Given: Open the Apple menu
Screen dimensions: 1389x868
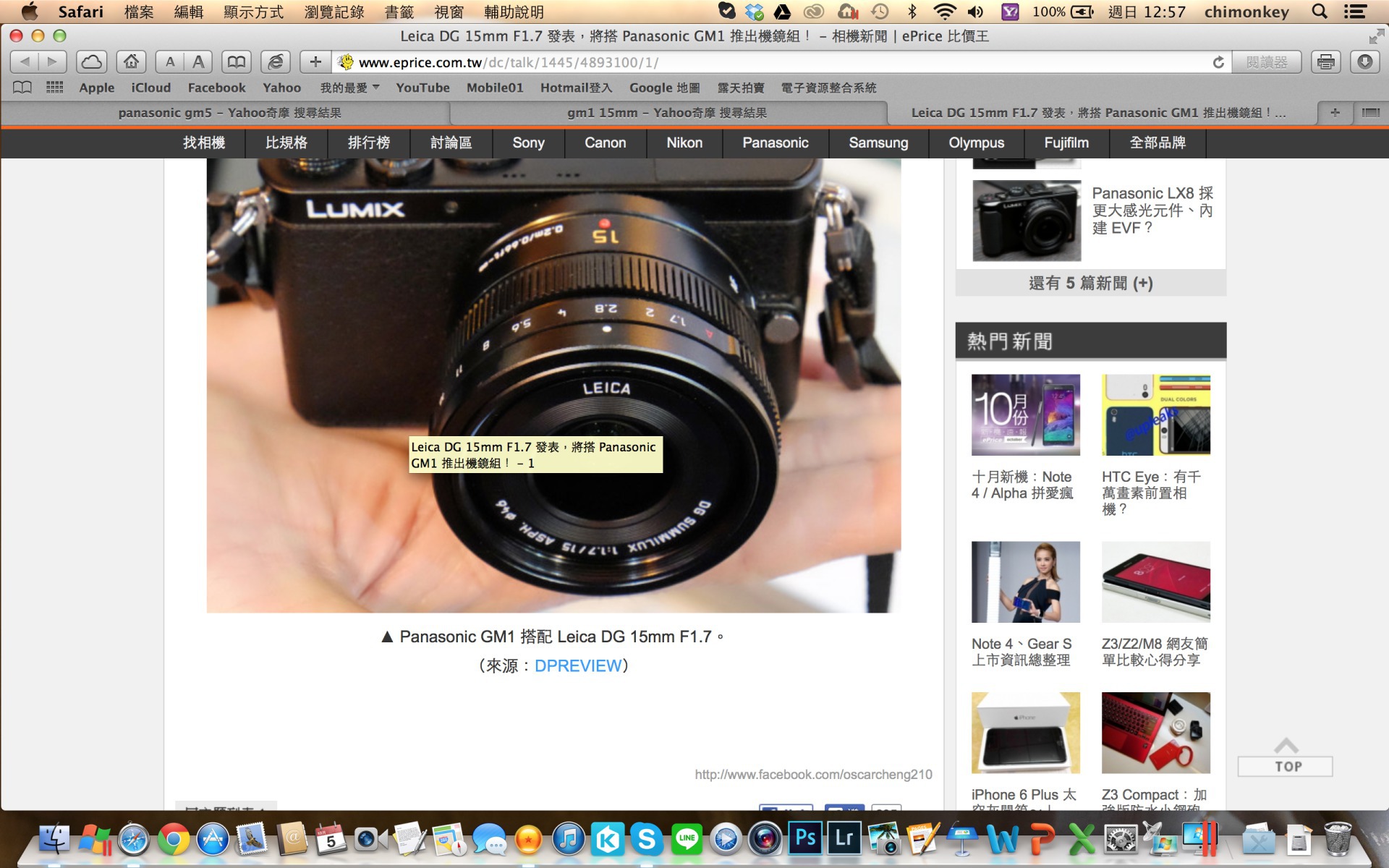Looking at the screenshot, I should (30, 12).
